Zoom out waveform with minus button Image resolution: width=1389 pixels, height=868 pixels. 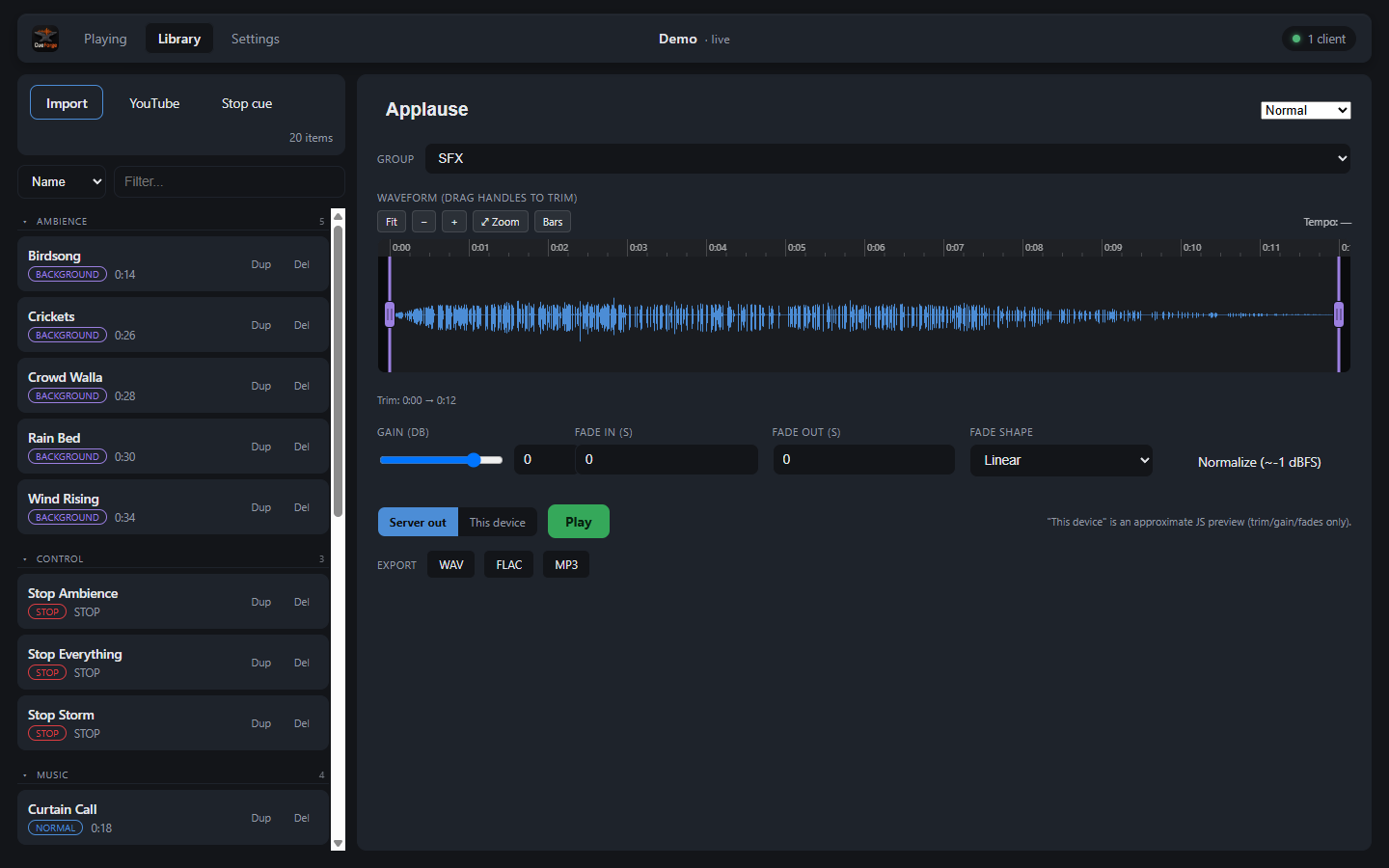[423, 222]
